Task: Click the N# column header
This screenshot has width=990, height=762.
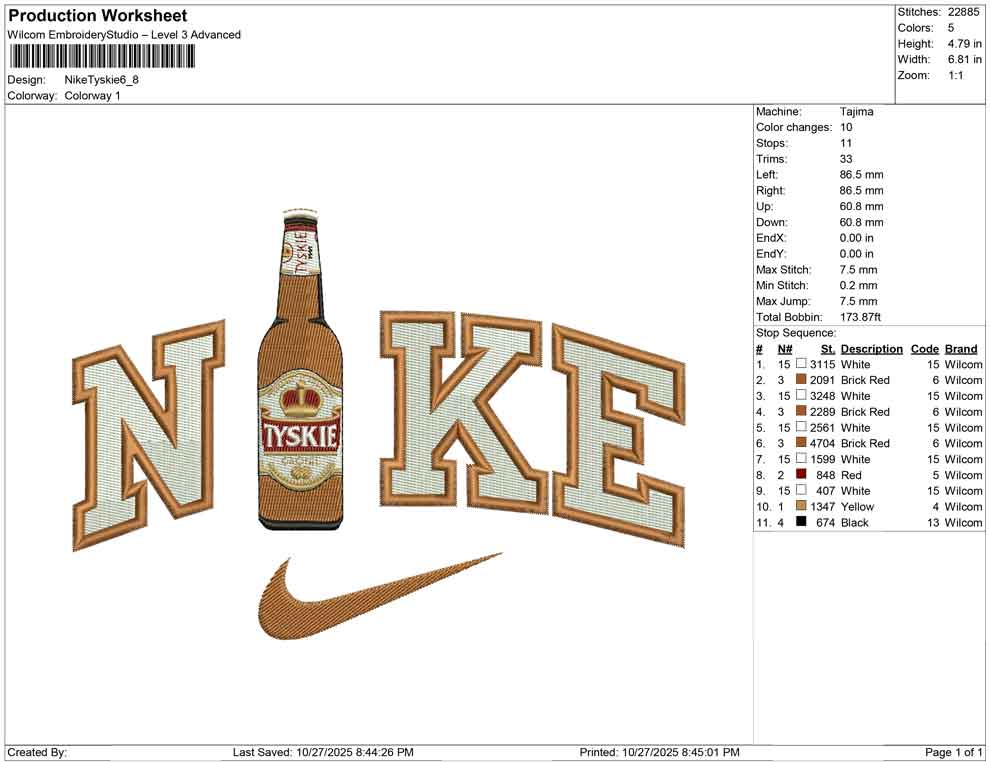Action: tap(785, 349)
